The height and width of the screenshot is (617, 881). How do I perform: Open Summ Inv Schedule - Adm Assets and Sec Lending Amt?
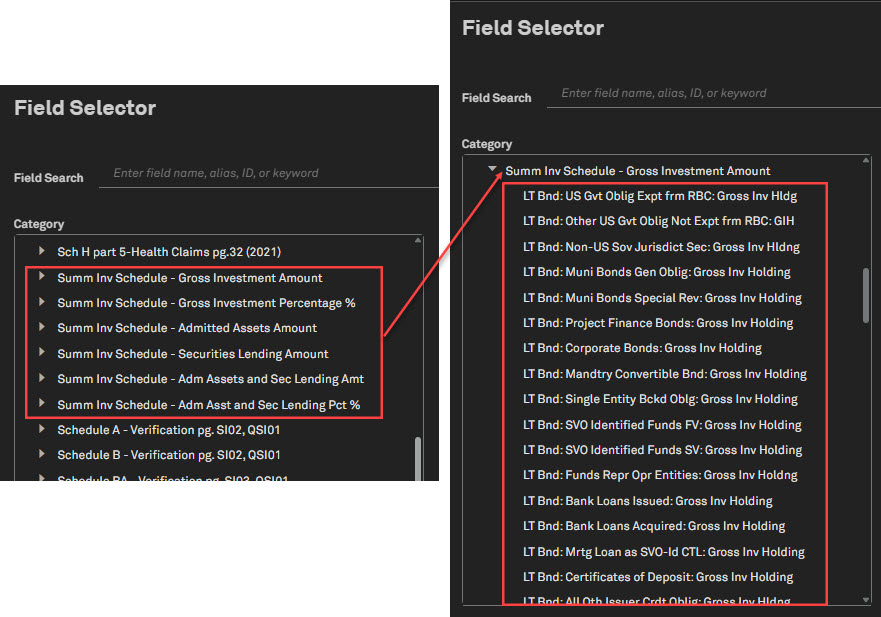click(210, 379)
